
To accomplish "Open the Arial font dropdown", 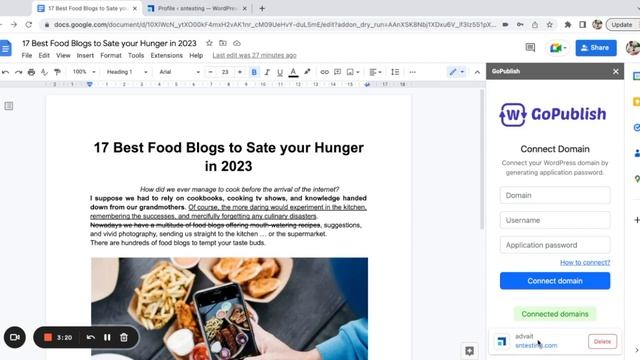I will coord(180,72).
